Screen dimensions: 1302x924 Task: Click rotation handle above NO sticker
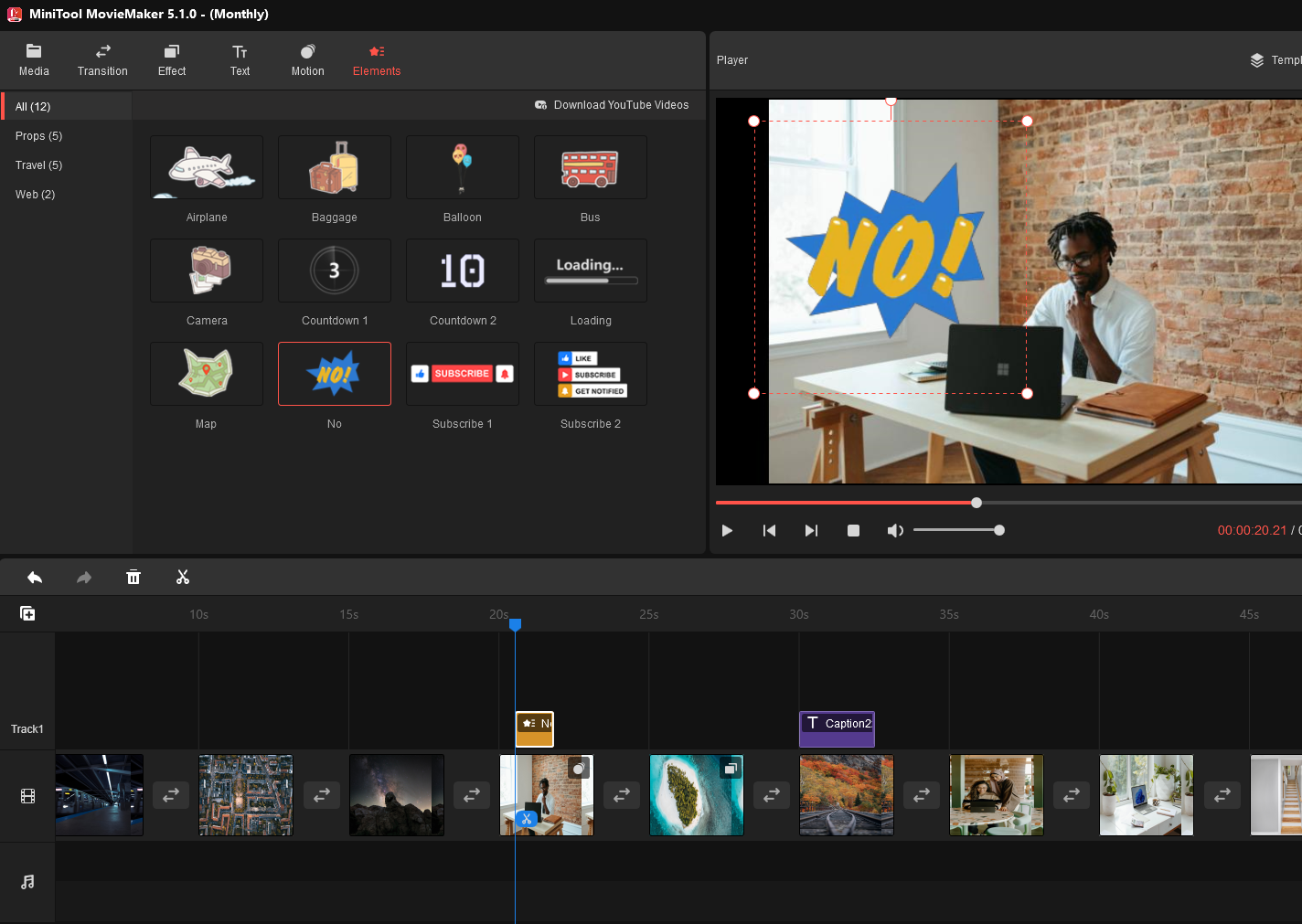891,101
